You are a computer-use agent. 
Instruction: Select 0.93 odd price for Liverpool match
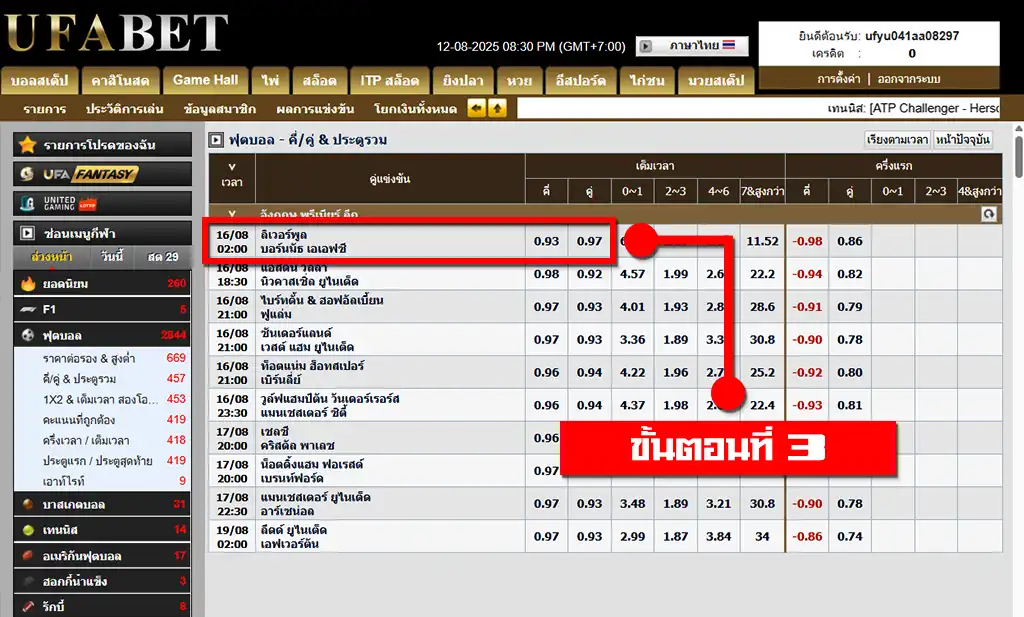click(546, 241)
